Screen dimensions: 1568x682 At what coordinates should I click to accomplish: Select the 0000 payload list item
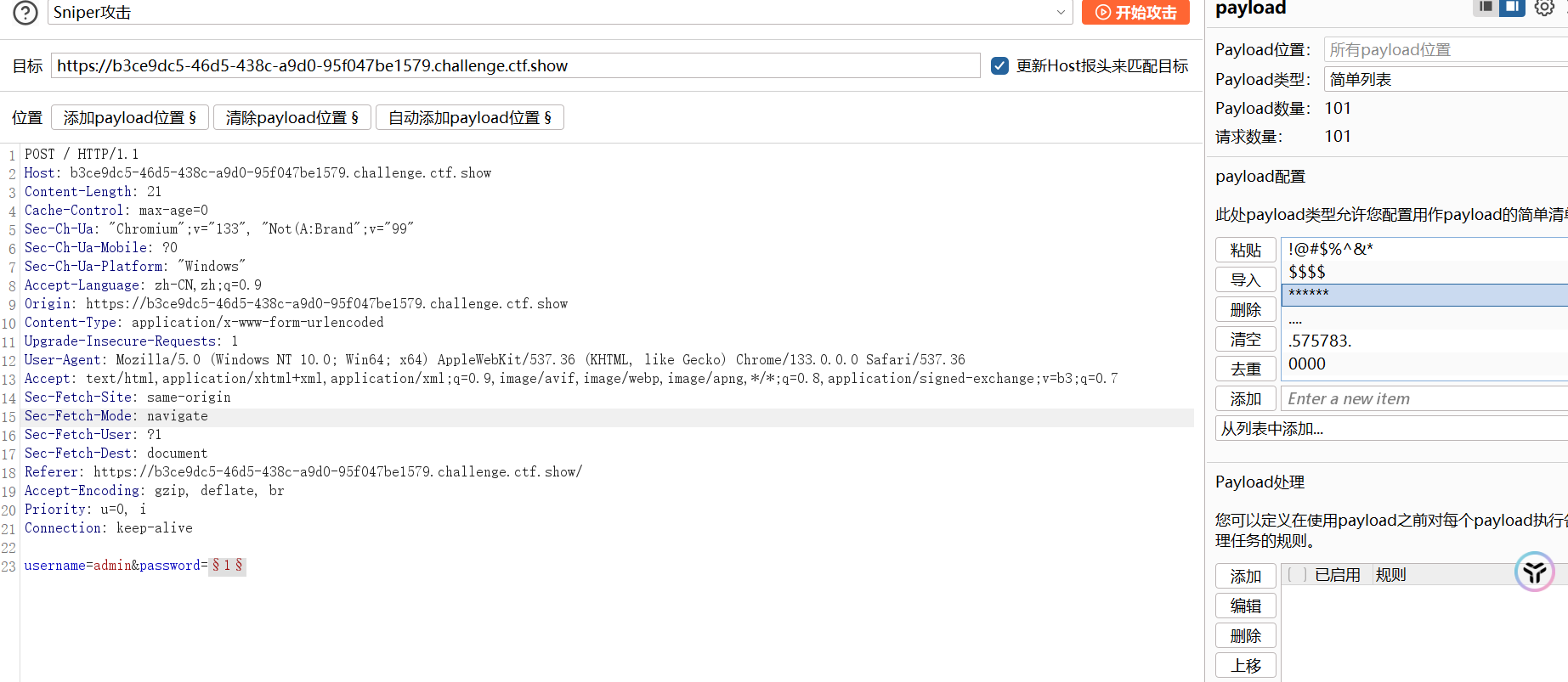pyautogui.click(x=1307, y=364)
